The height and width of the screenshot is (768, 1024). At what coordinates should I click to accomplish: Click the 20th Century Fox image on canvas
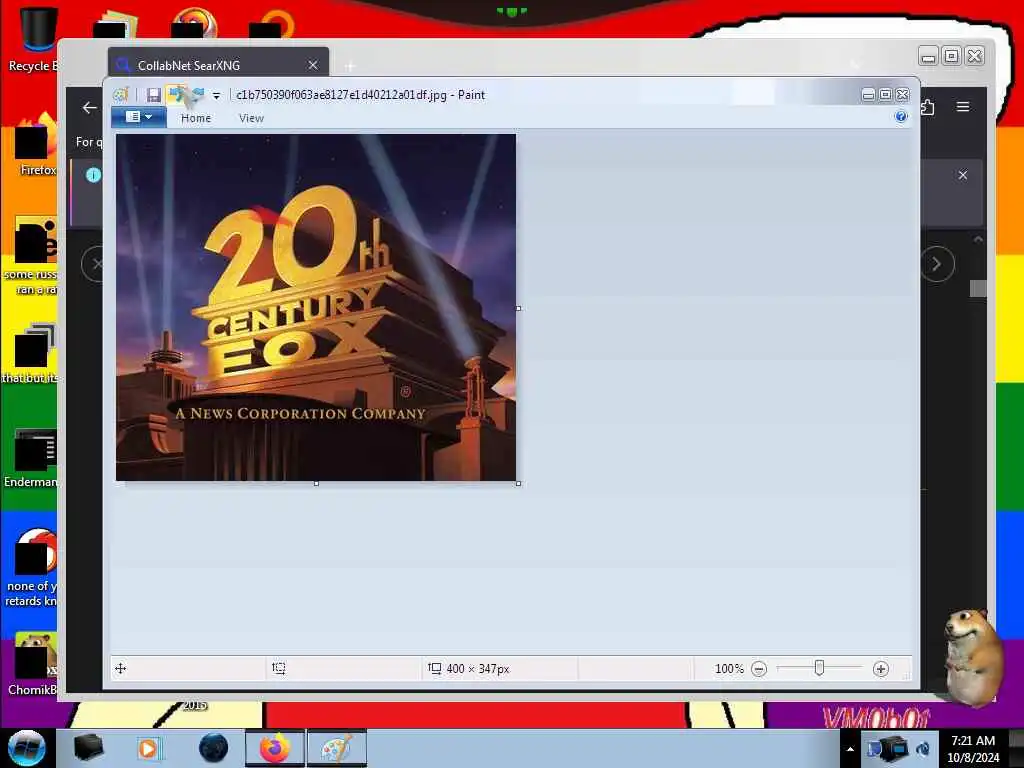[x=315, y=308]
